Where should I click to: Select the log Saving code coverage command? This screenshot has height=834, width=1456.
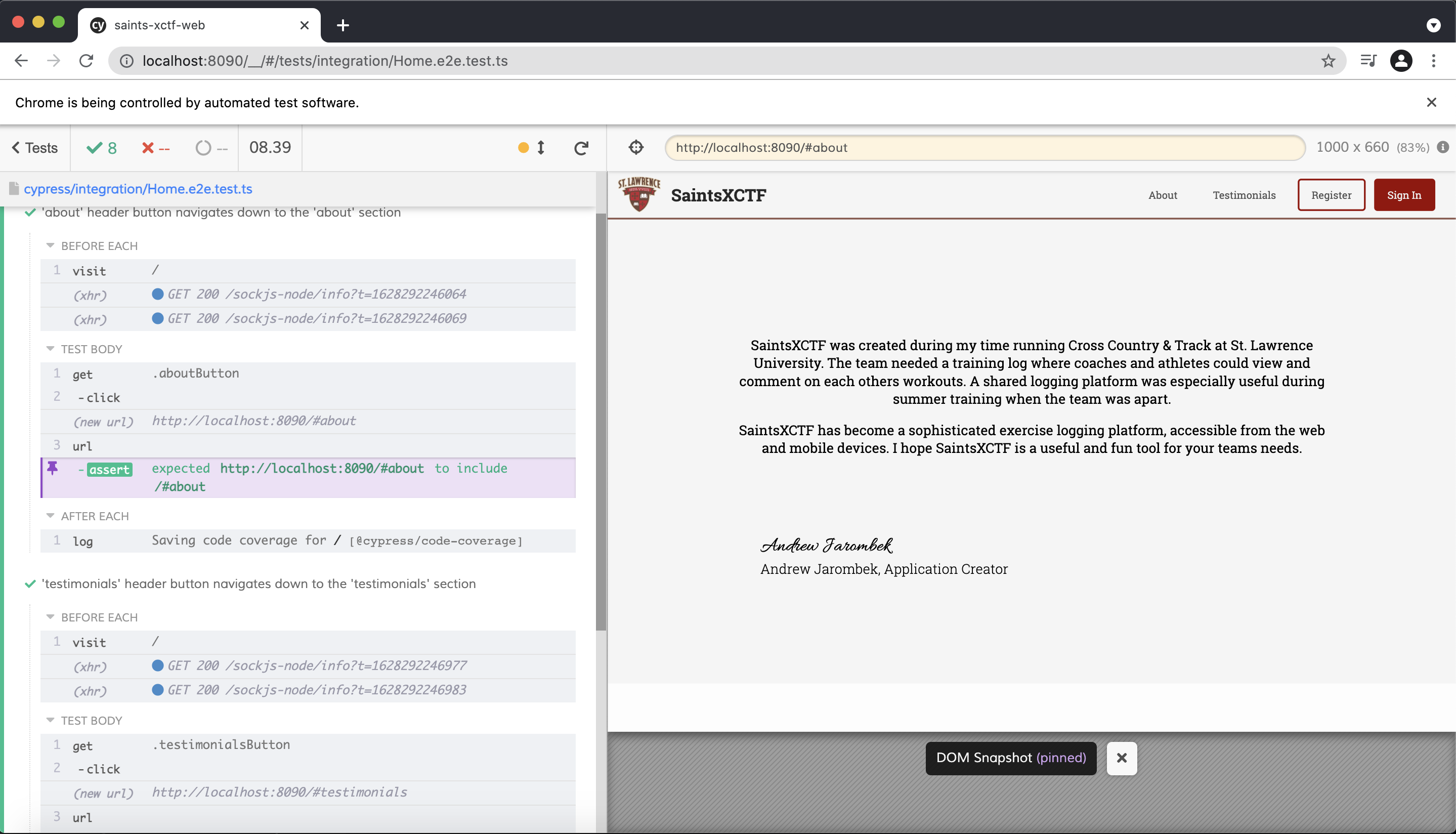[308, 540]
